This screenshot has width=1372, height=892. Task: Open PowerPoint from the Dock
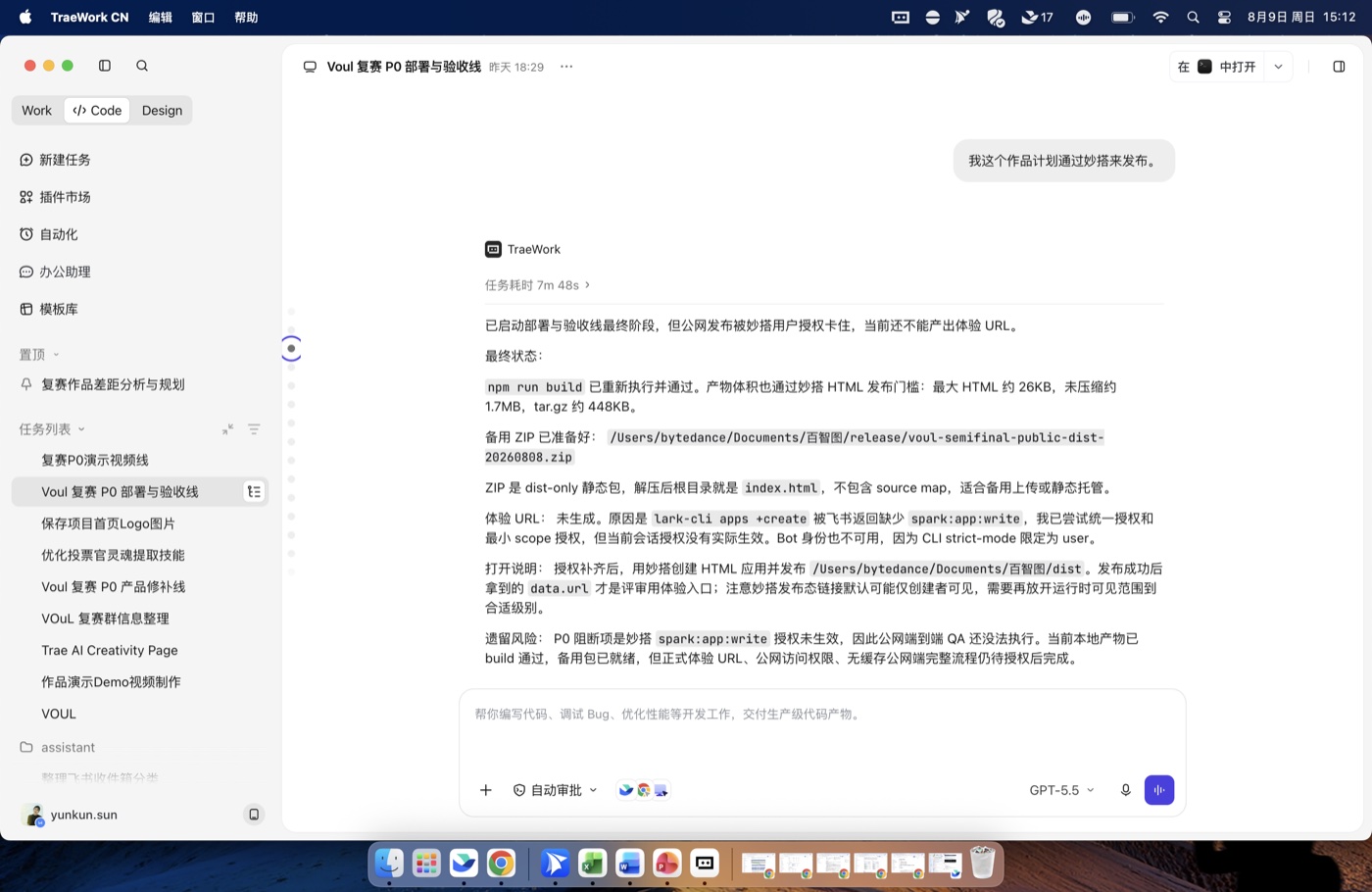[666, 863]
